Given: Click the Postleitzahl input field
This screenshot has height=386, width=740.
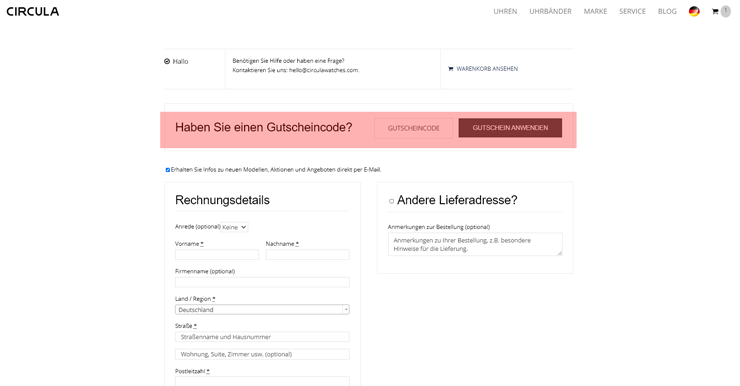Looking at the screenshot, I should (x=262, y=381).
